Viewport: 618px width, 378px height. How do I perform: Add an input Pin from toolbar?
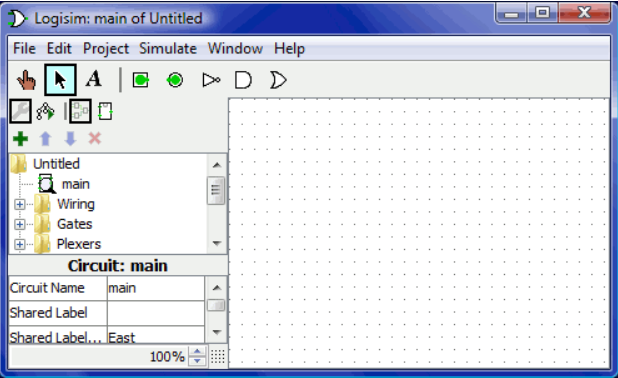pyautogui.click(x=141, y=80)
